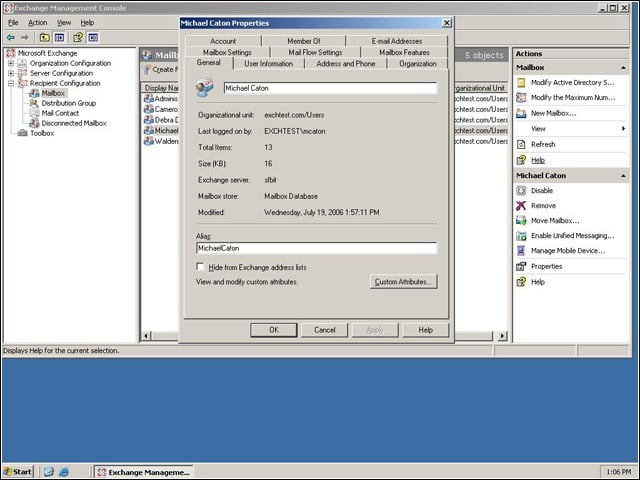Image resolution: width=640 pixels, height=480 pixels.
Task: Select the Walden mailbox row
Action: pyautogui.click(x=161, y=141)
